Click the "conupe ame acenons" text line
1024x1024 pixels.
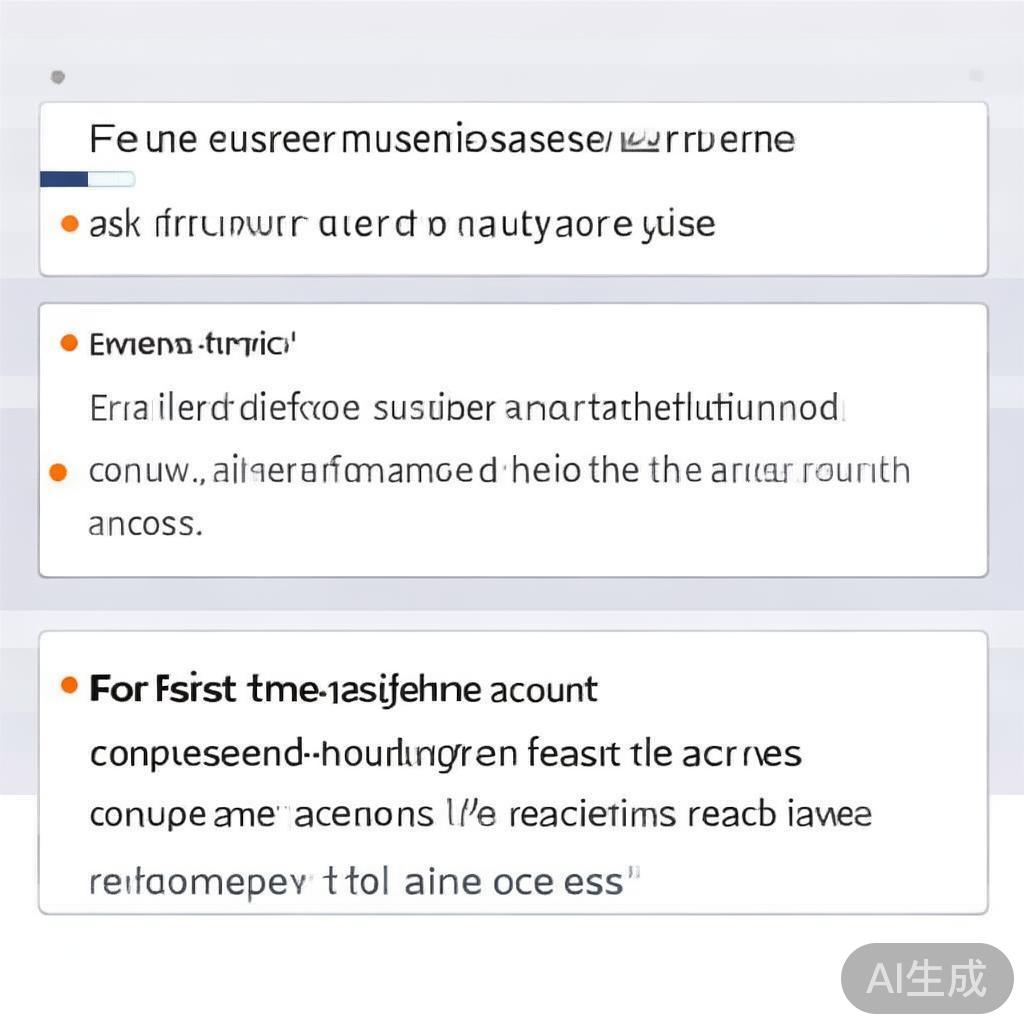point(480,815)
